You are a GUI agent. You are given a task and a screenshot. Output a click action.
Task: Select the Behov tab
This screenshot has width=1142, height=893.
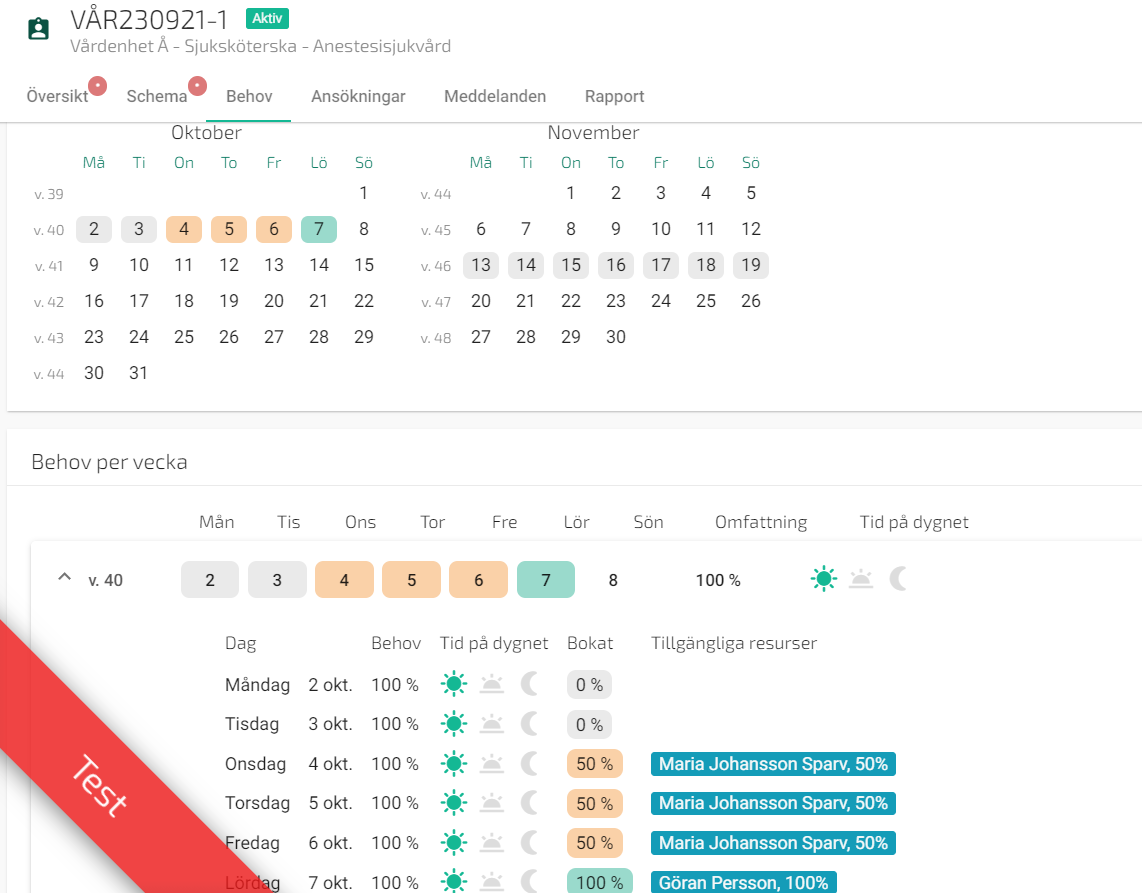(249, 96)
